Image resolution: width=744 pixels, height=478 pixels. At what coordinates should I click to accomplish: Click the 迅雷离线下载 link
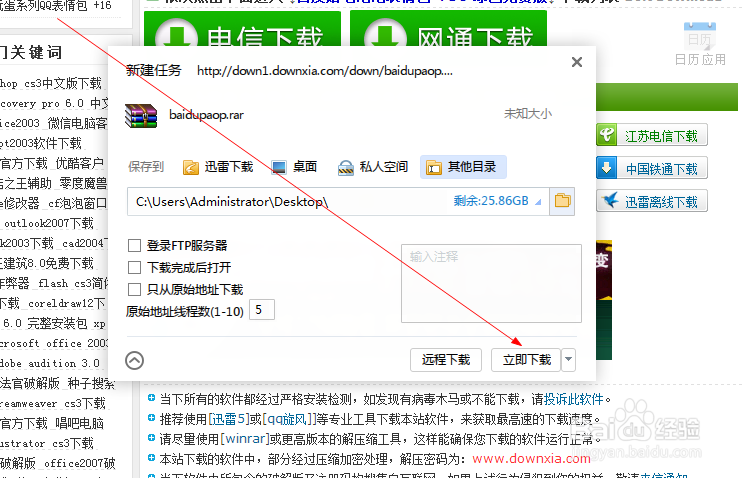pos(661,203)
